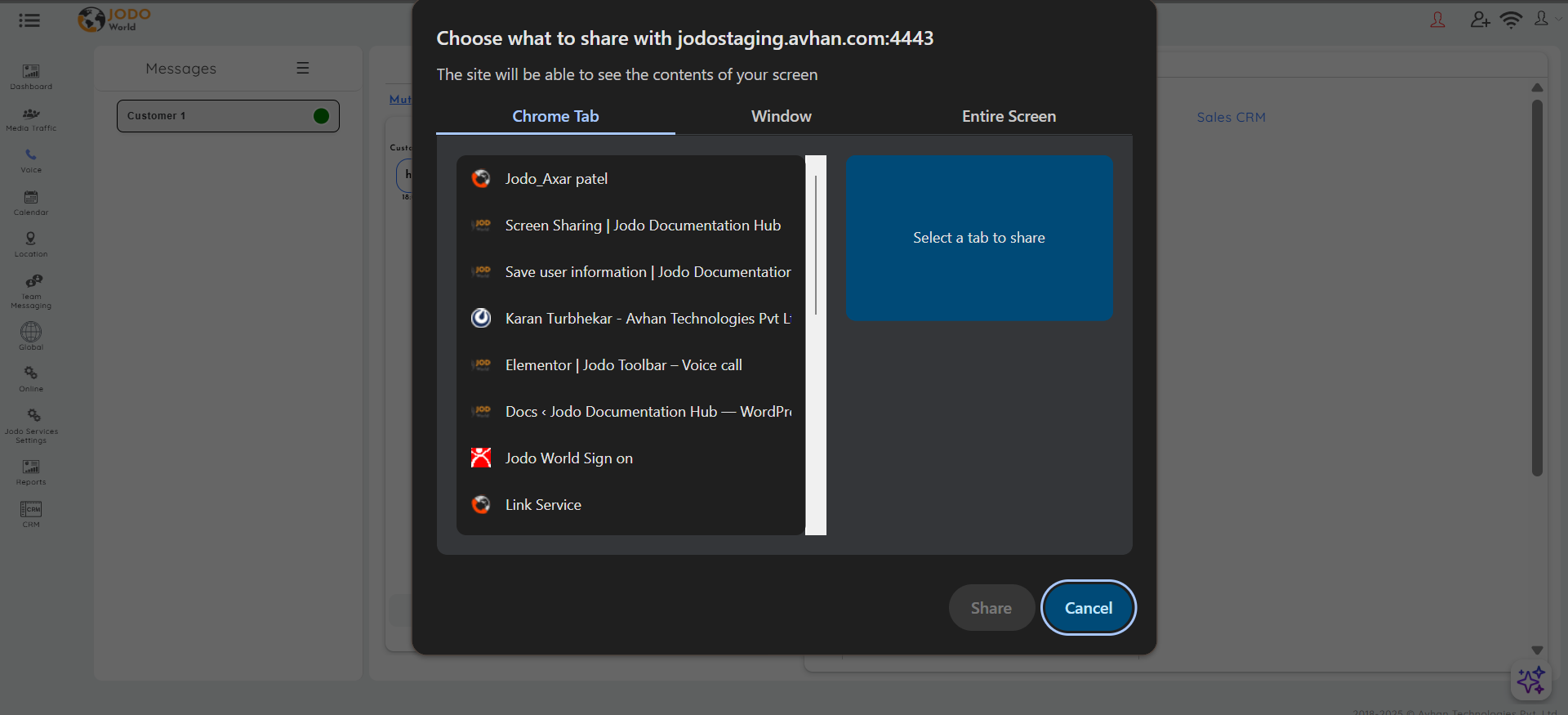Open the Reports sidebar icon

(31, 467)
